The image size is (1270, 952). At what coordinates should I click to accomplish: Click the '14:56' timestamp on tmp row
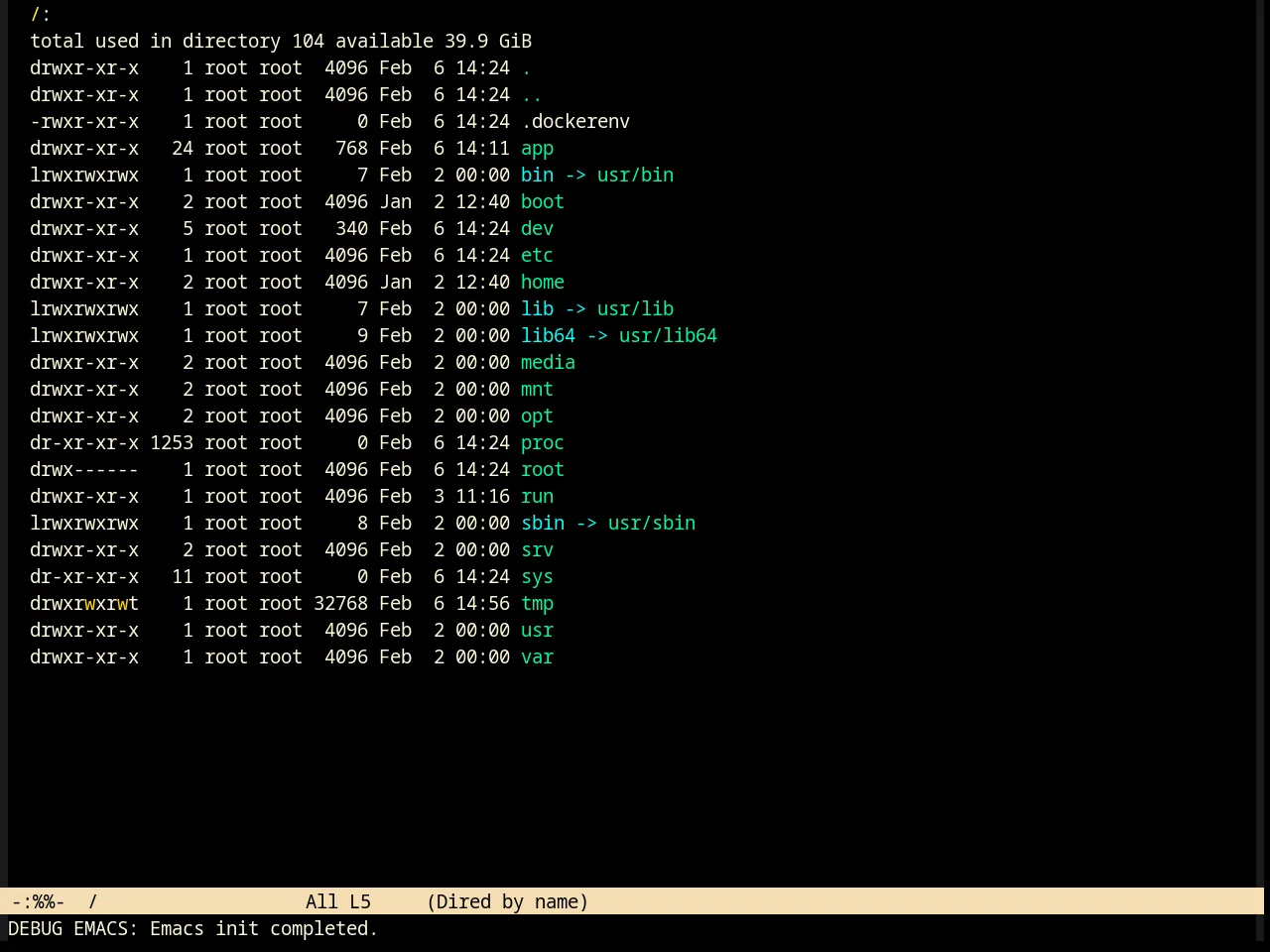[482, 604]
